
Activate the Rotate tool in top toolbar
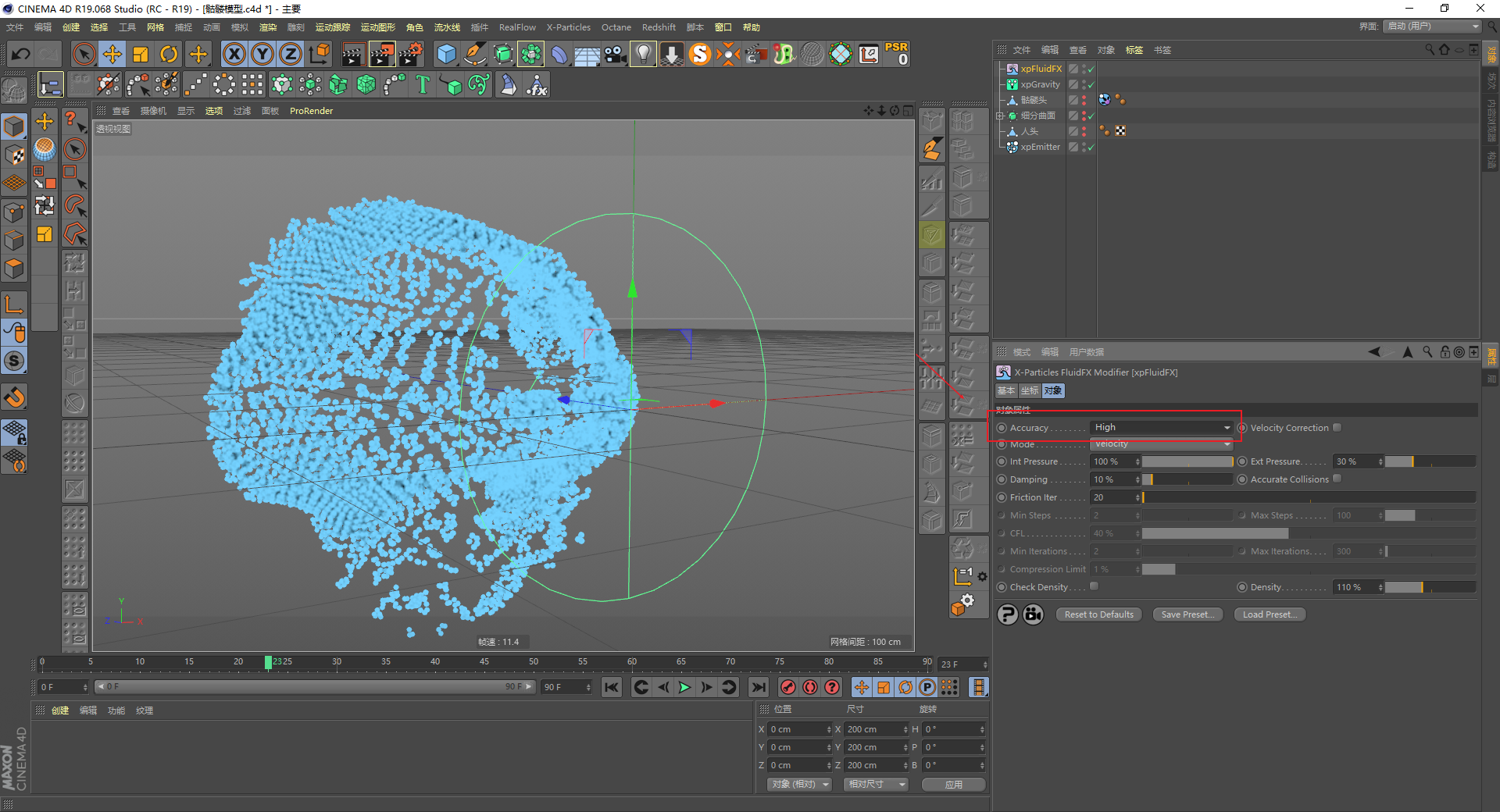coord(169,54)
